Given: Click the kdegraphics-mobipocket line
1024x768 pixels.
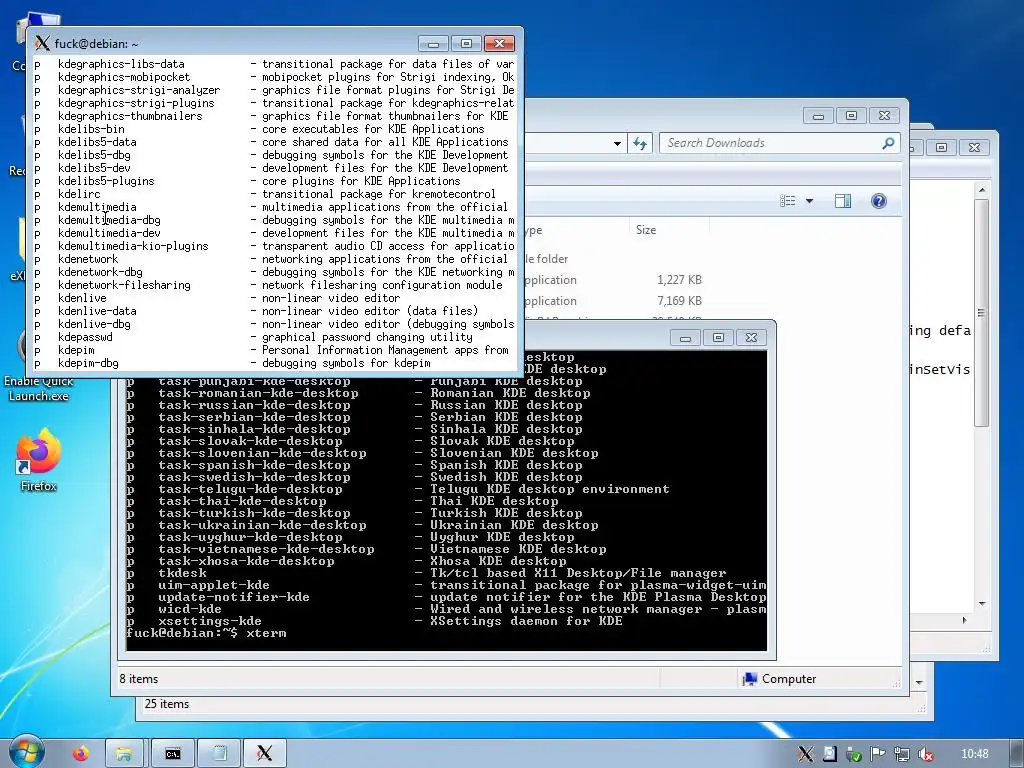Looking at the screenshot, I should click(274, 77).
